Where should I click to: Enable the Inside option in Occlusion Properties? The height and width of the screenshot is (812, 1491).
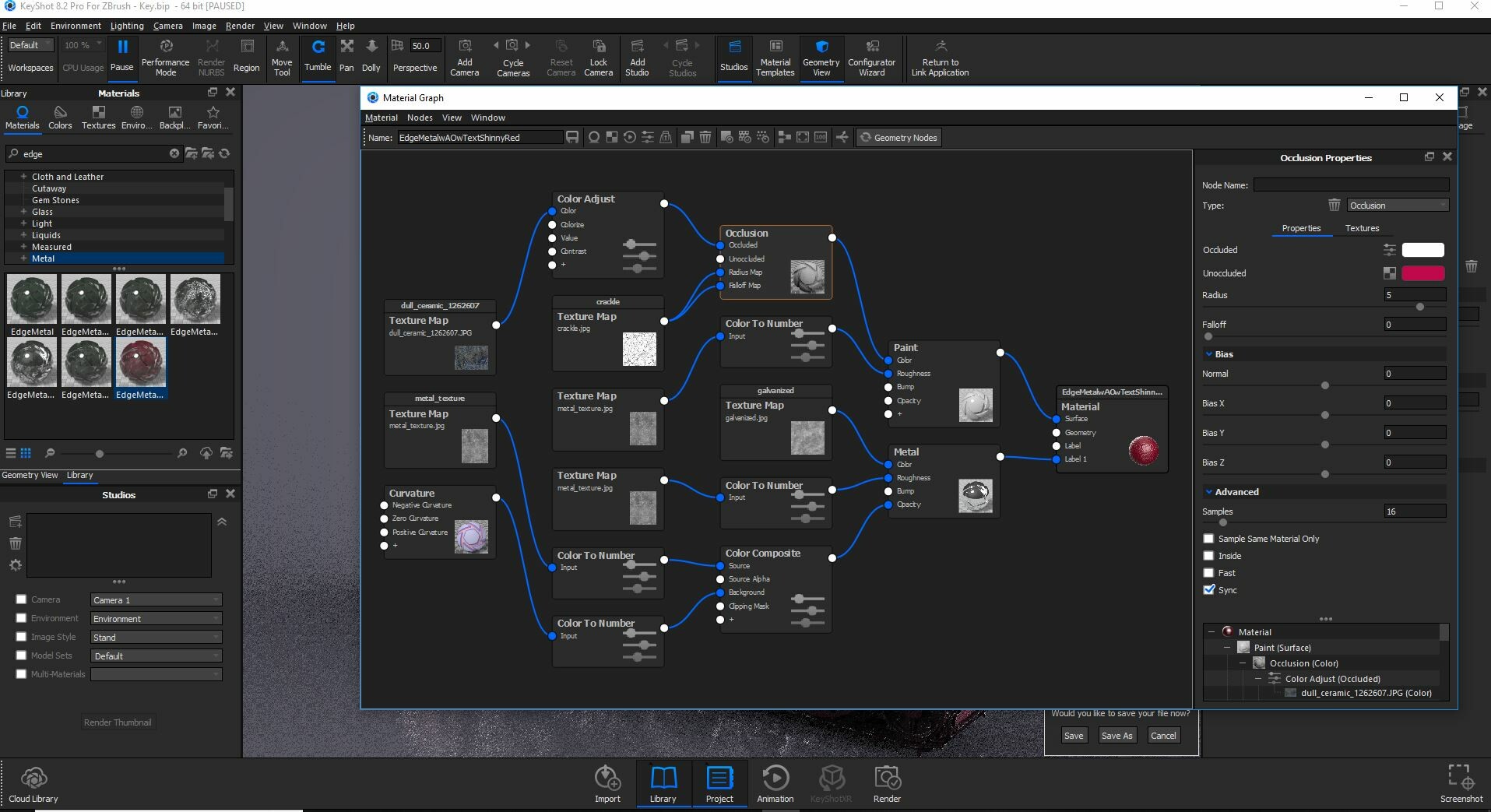(x=1208, y=555)
